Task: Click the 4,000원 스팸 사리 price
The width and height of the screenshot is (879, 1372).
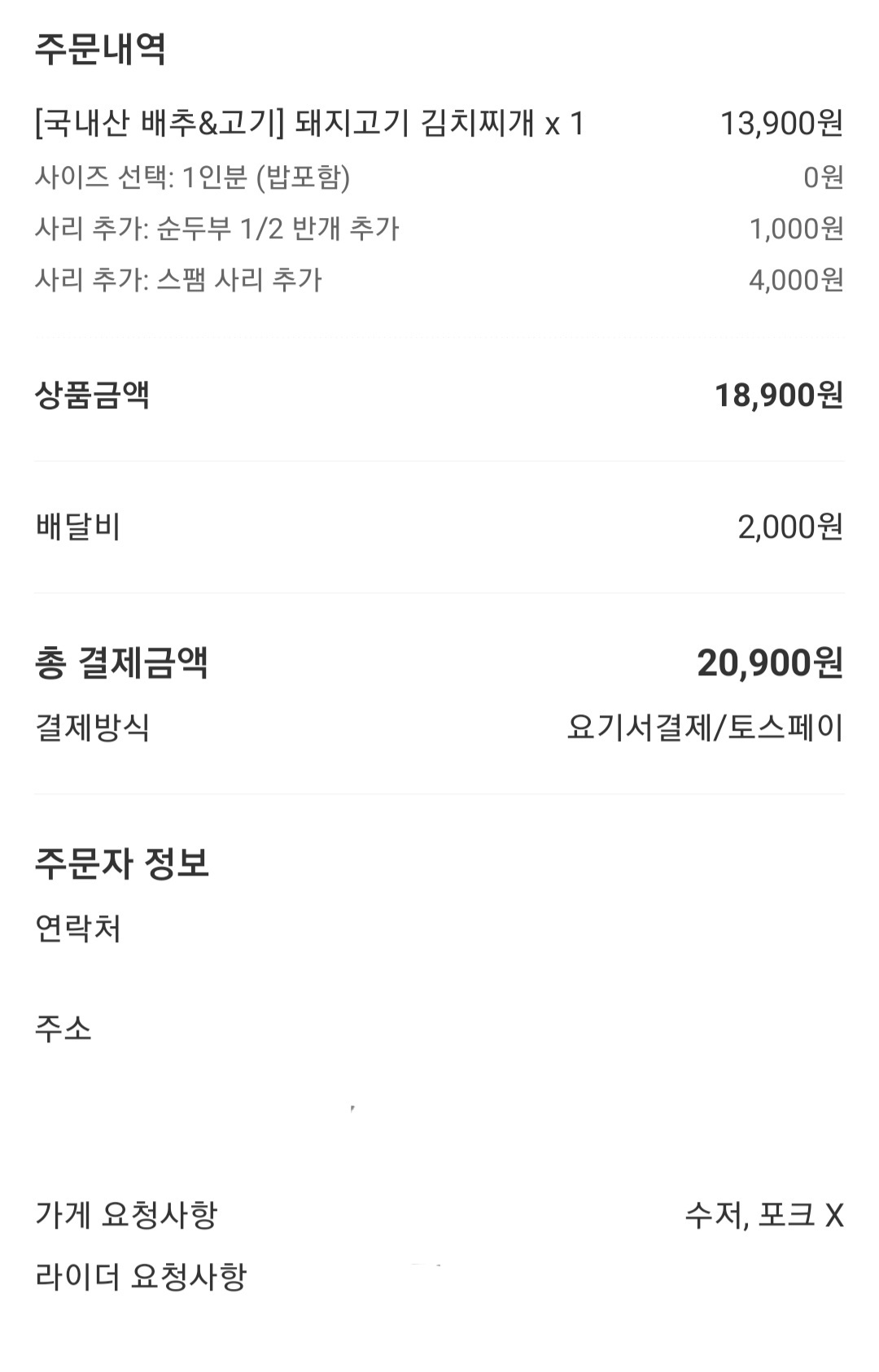Action: pos(795,280)
